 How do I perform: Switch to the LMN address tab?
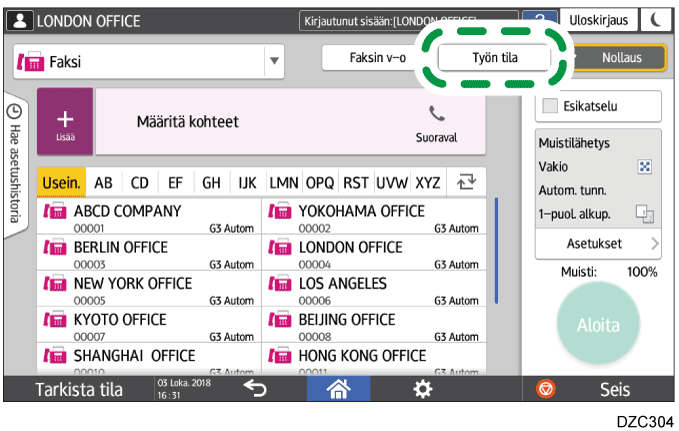pos(285,182)
